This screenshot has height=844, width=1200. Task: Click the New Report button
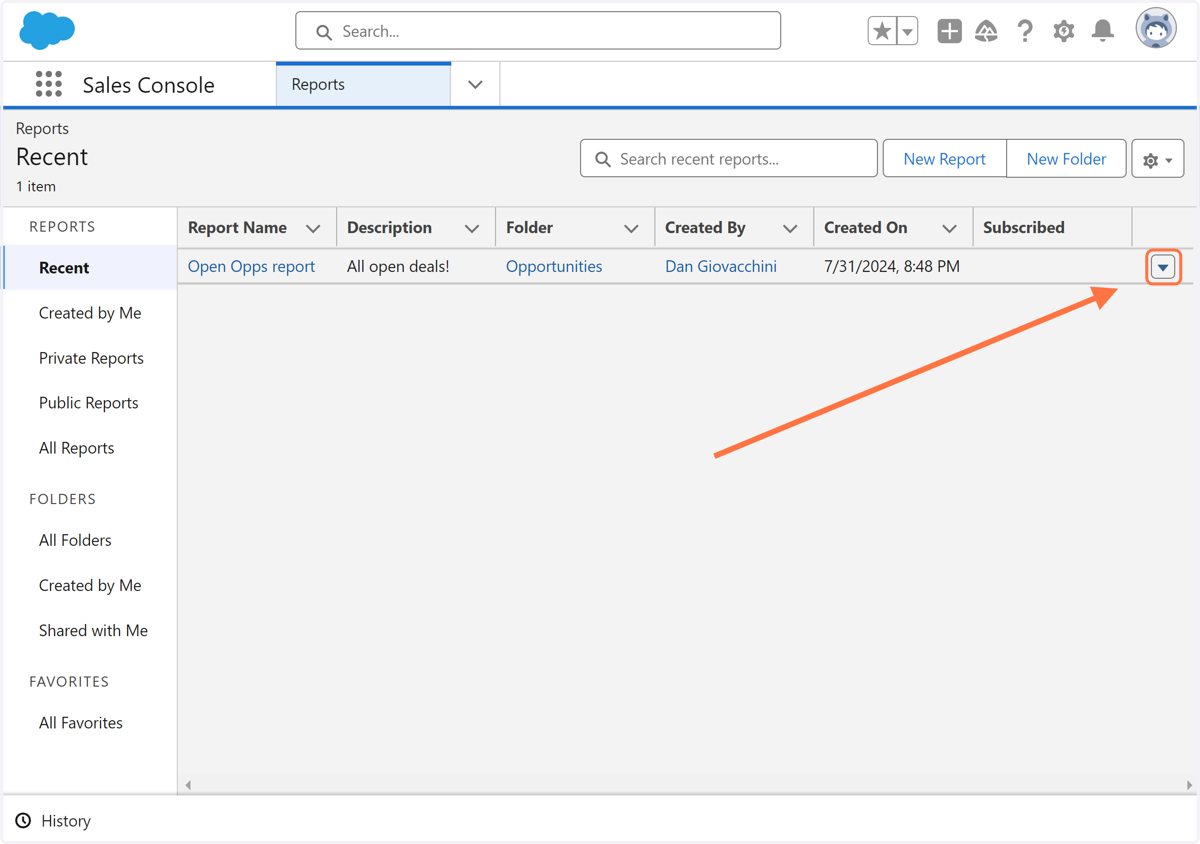(x=944, y=159)
